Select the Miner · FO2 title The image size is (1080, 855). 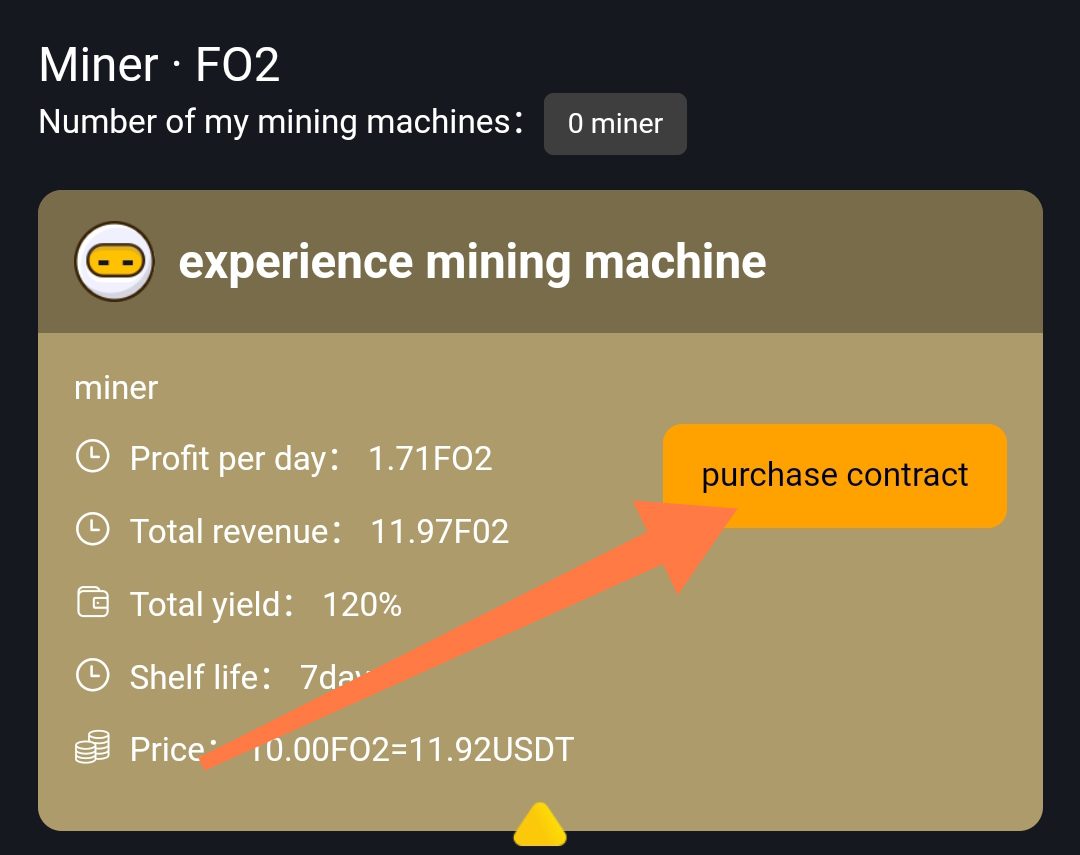coord(158,63)
